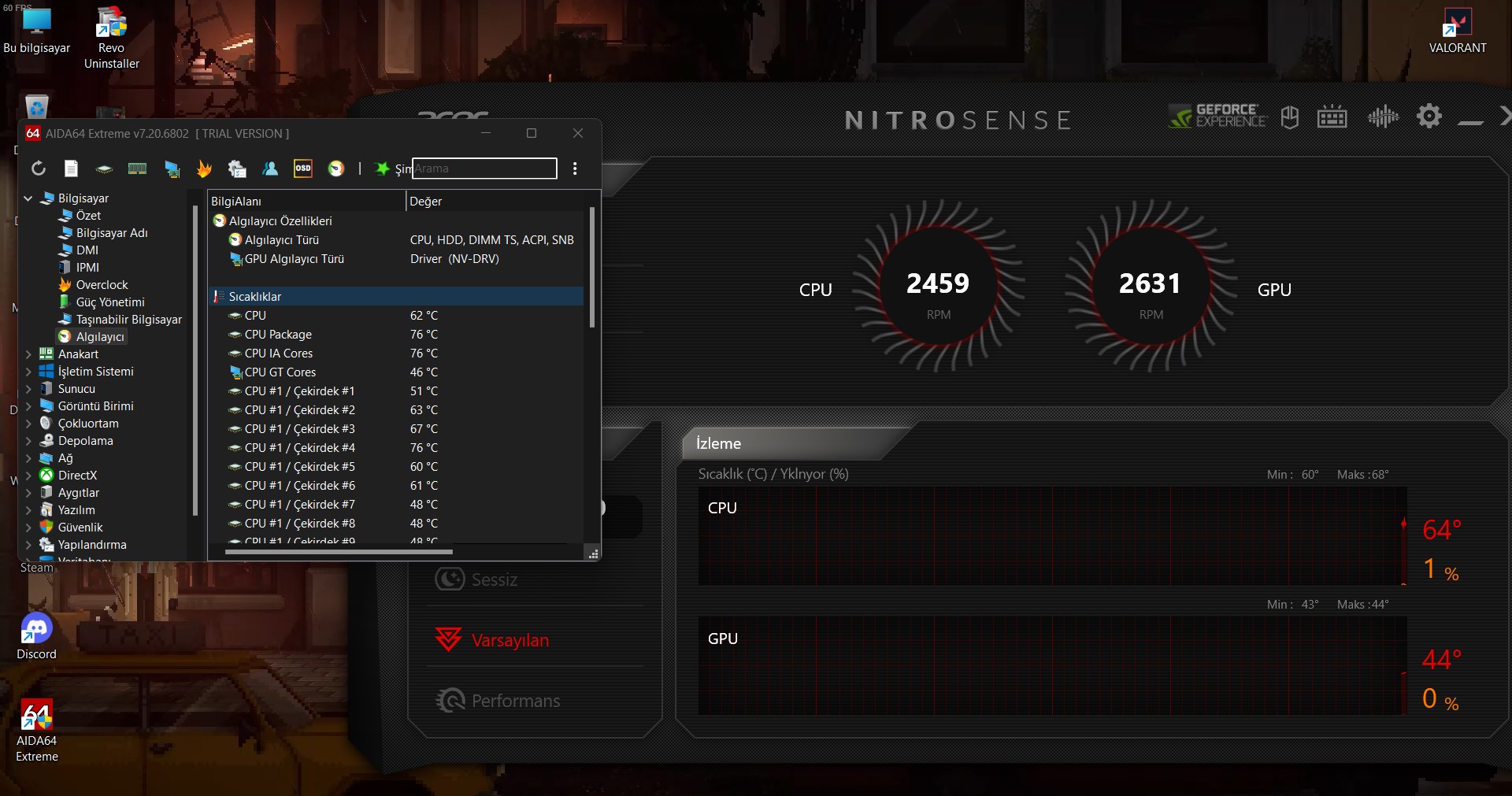Viewport: 1512px width, 796px height.
Task: Click the gauge SensorPanel icon in AIDA64 toolbar
Action: 336,168
